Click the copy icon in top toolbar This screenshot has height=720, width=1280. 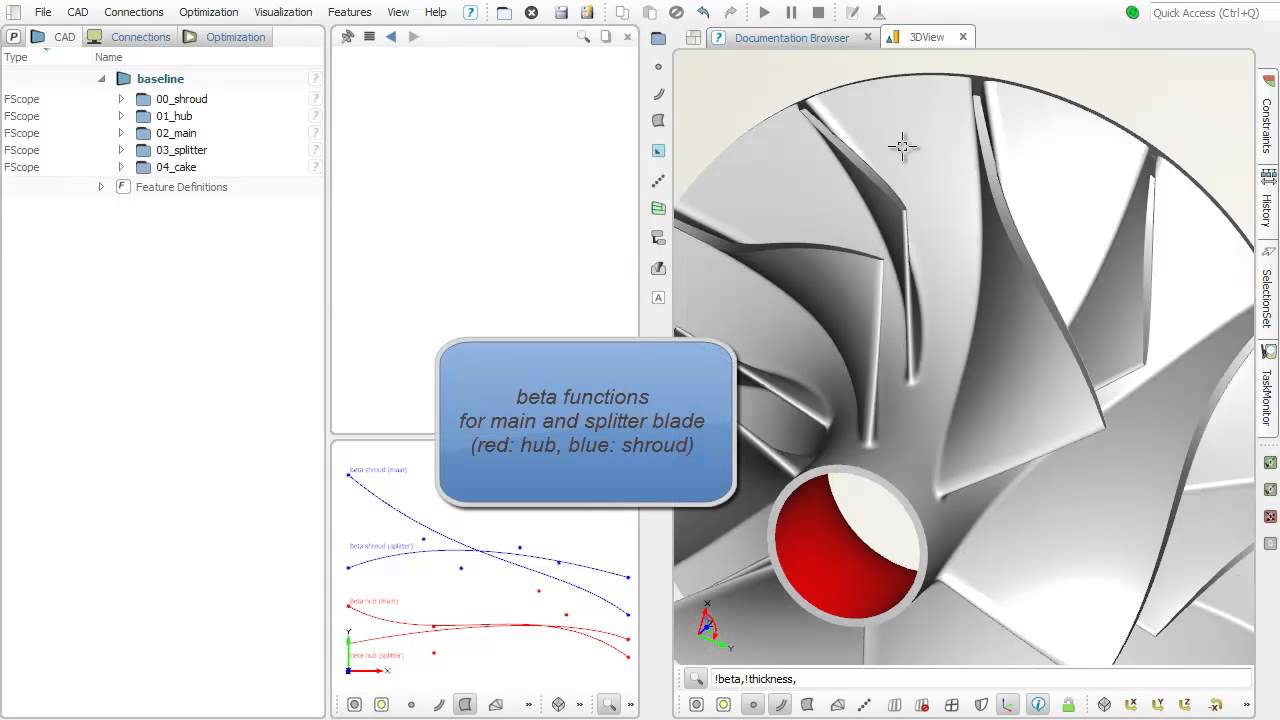pos(622,12)
